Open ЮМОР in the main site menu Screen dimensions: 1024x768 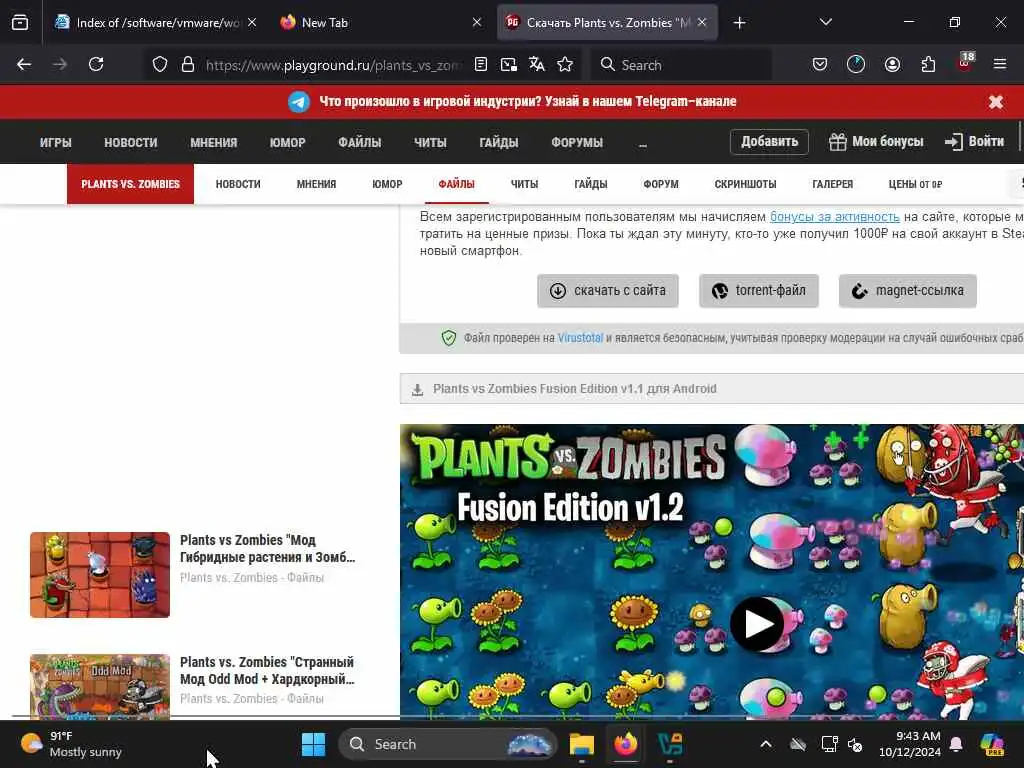pos(287,142)
